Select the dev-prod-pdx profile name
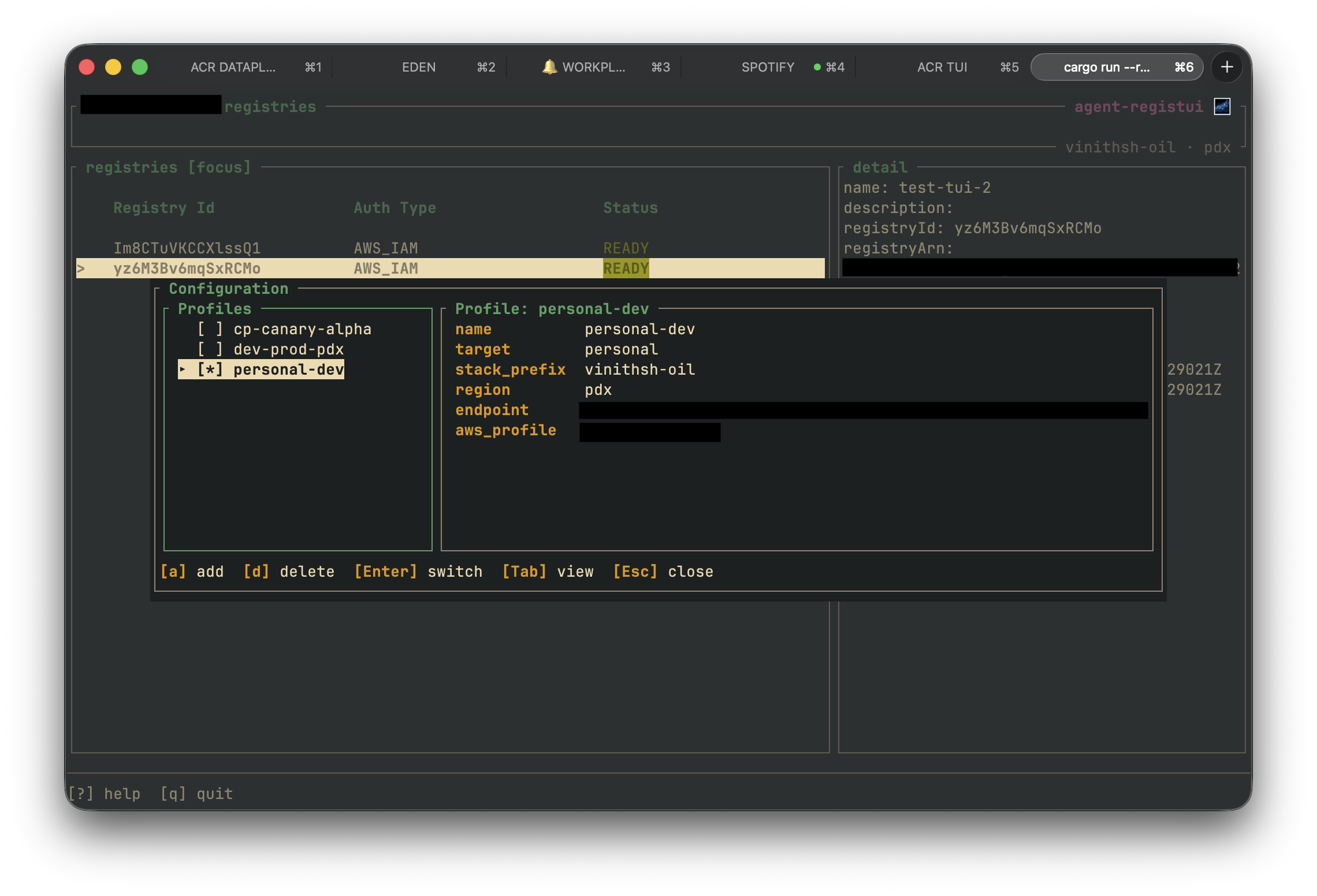The height and width of the screenshot is (896, 1317). 289,349
